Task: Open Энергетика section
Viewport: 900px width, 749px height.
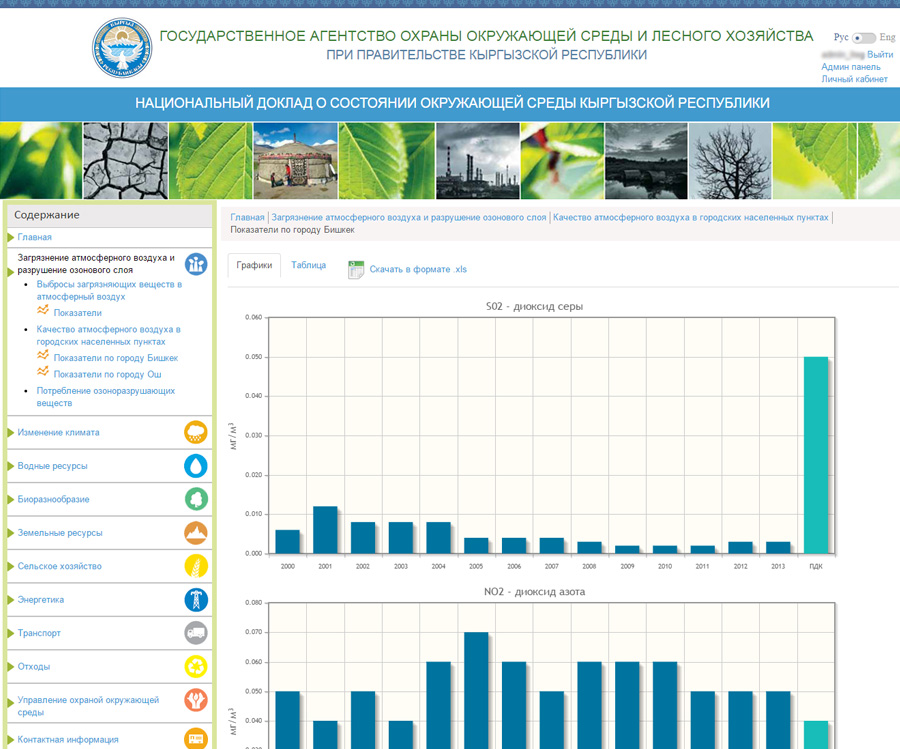Action: click(41, 599)
